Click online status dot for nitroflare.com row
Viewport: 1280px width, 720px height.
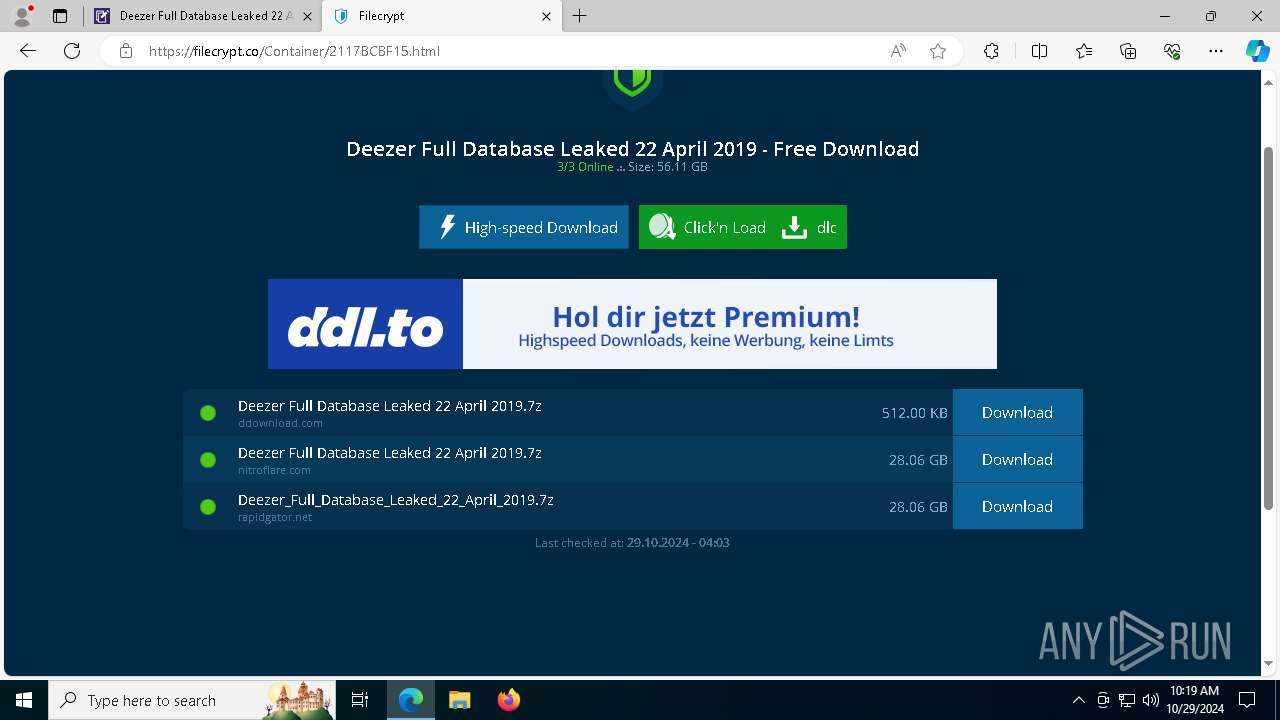(x=208, y=460)
